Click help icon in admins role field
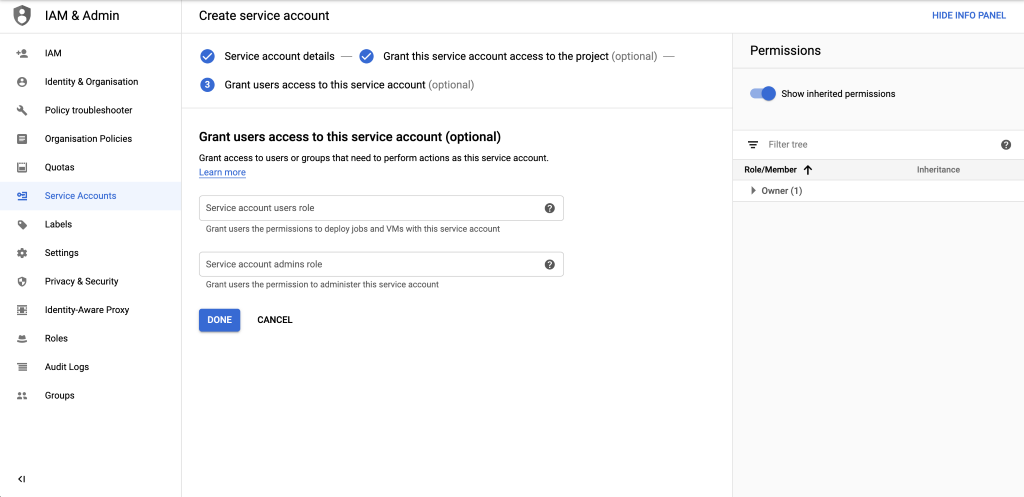 [x=549, y=265]
